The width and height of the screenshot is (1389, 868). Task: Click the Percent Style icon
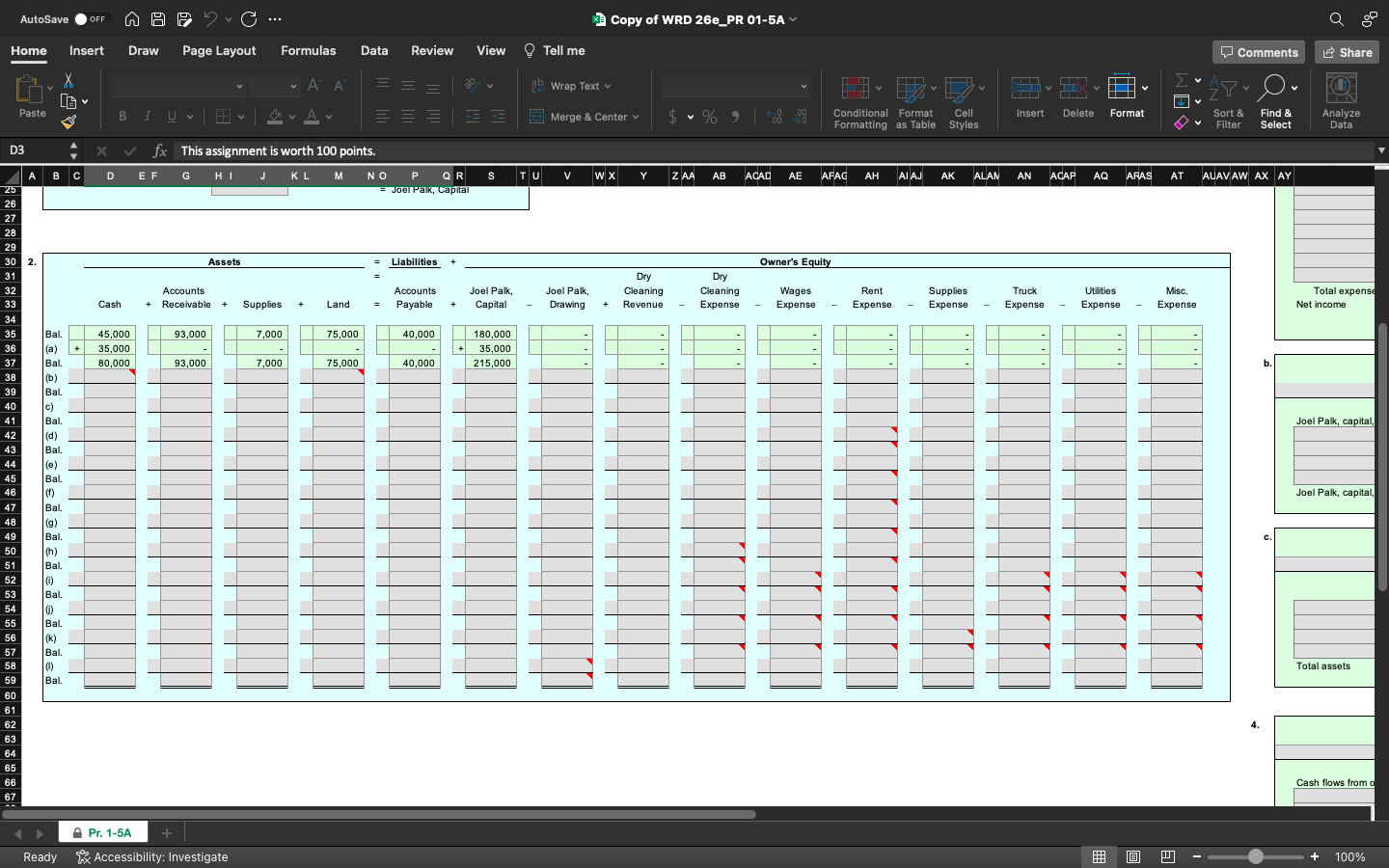point(710,117)
